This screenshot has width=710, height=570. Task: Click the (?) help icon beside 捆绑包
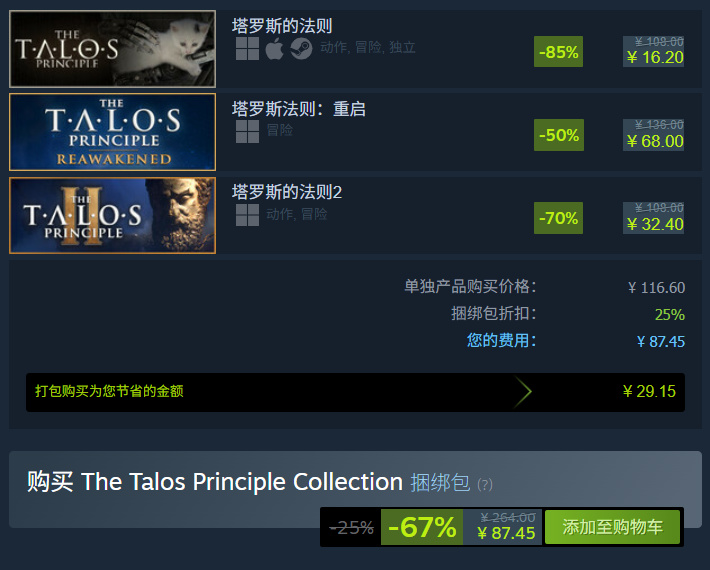pos(485,485)
